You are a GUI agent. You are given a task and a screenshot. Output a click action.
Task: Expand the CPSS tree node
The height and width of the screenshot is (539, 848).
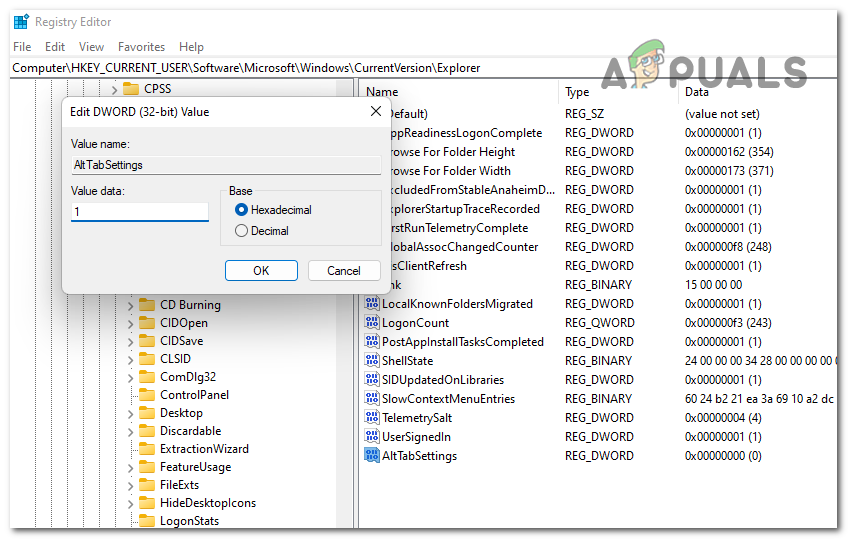(x=114, y=89)
